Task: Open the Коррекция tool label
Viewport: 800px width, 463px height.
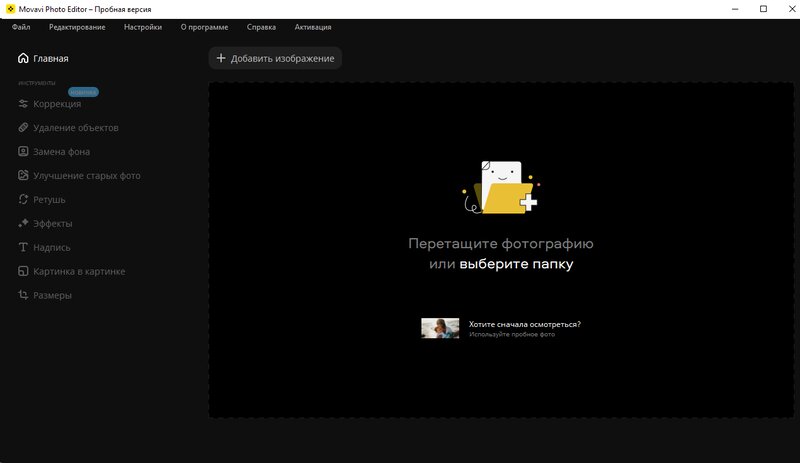Action: pos(57,104)
